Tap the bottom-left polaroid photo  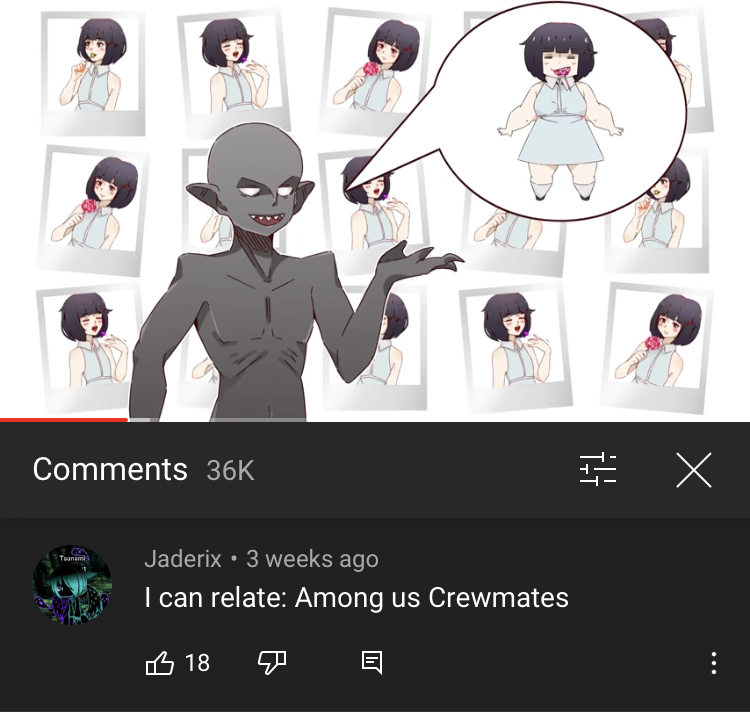click(x=88, y=349)
